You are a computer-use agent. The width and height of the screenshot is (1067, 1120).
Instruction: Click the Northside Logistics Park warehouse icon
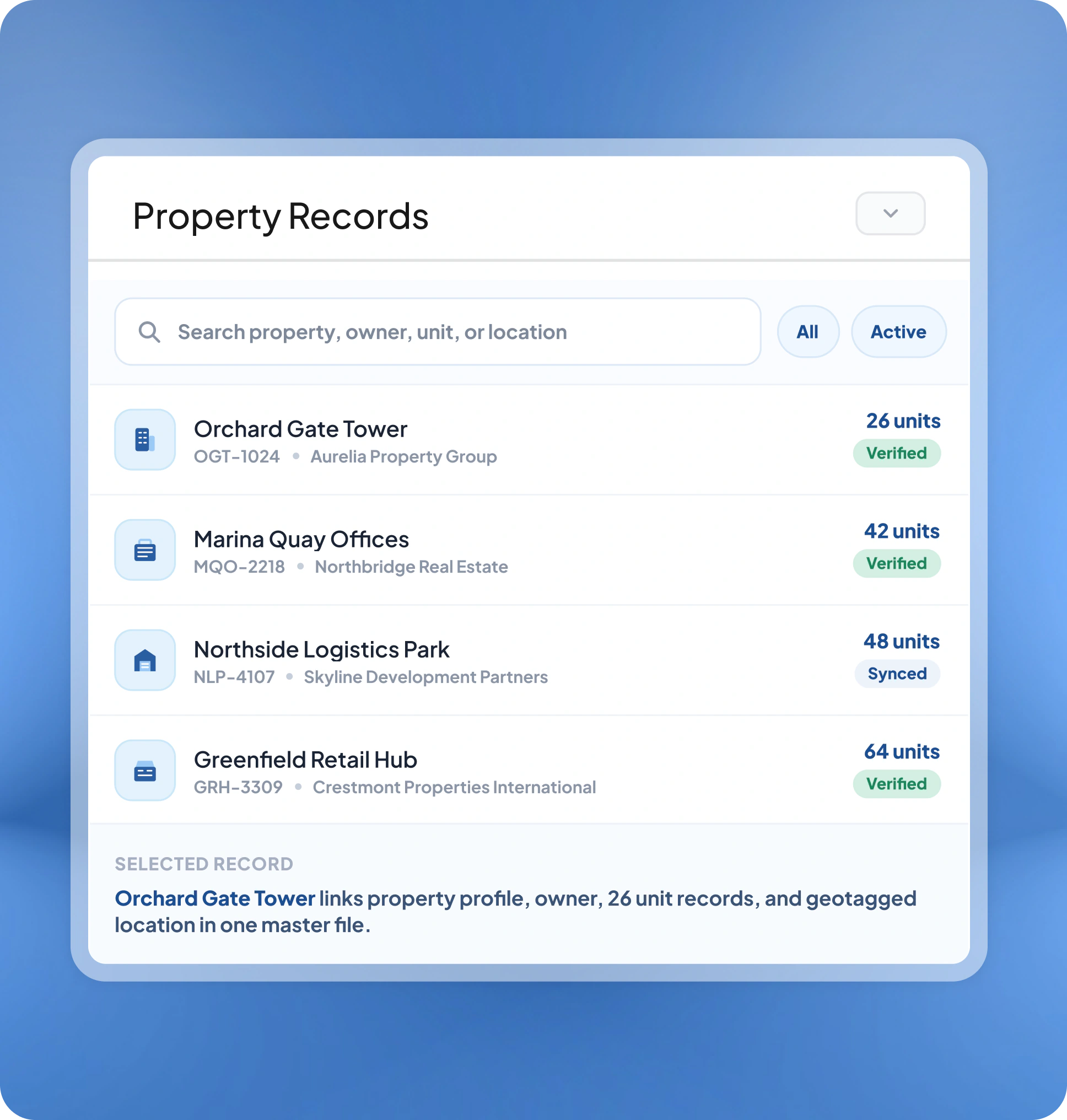coord(144,660)
